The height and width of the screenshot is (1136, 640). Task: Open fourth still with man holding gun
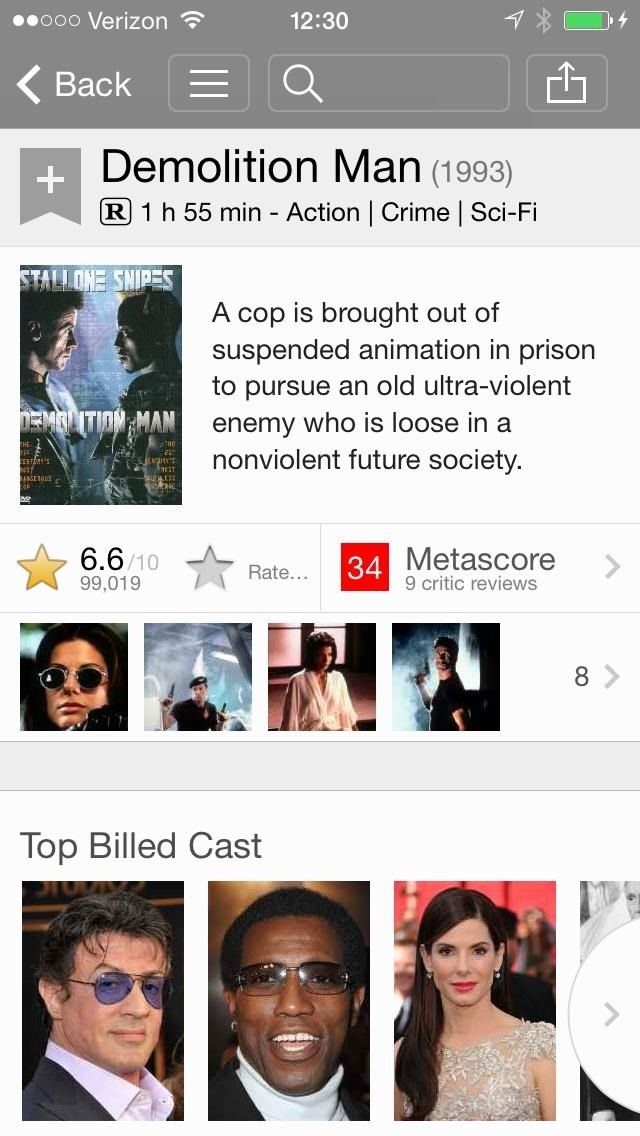tap(446, 677)
